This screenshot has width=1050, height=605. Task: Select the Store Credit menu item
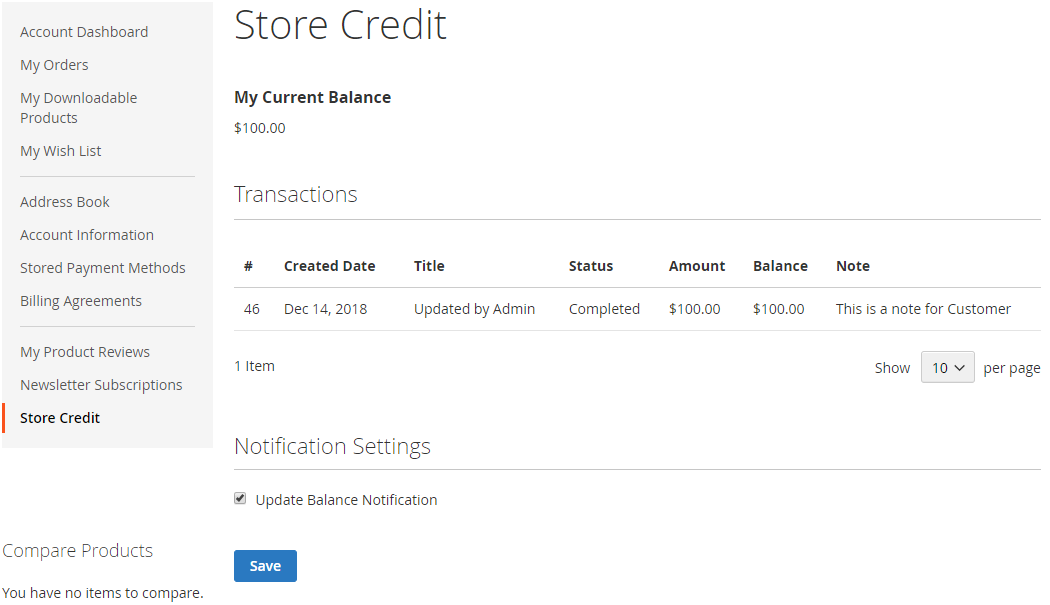pyautogui.click(x=60, y=418)
